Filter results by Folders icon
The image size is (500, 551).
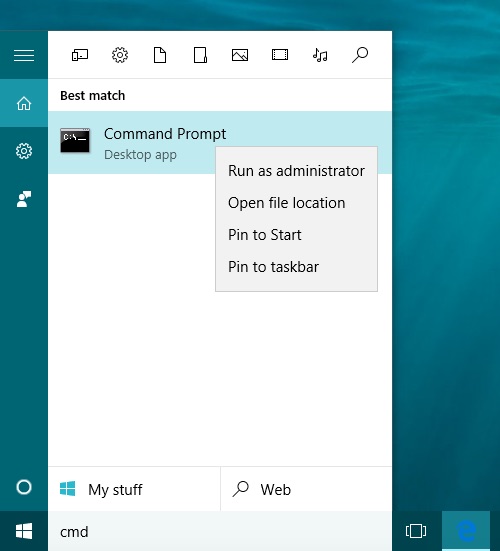pyautogui.click(x=200, y=55)
